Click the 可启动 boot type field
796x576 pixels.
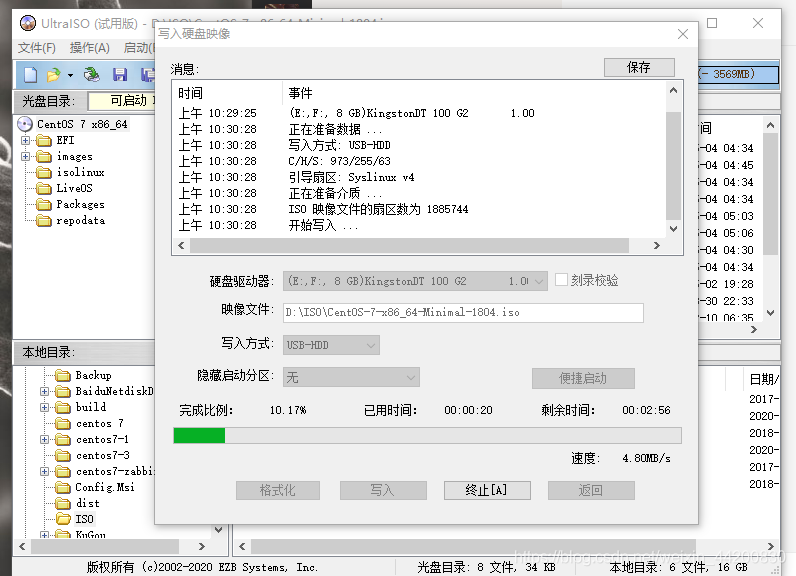(x=122, y=100)
